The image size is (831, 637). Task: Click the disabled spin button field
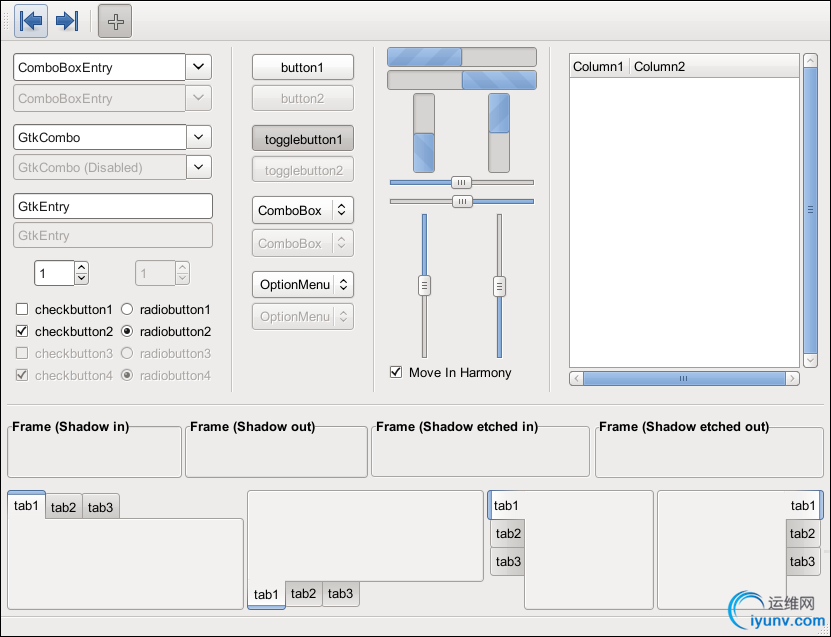155,273
